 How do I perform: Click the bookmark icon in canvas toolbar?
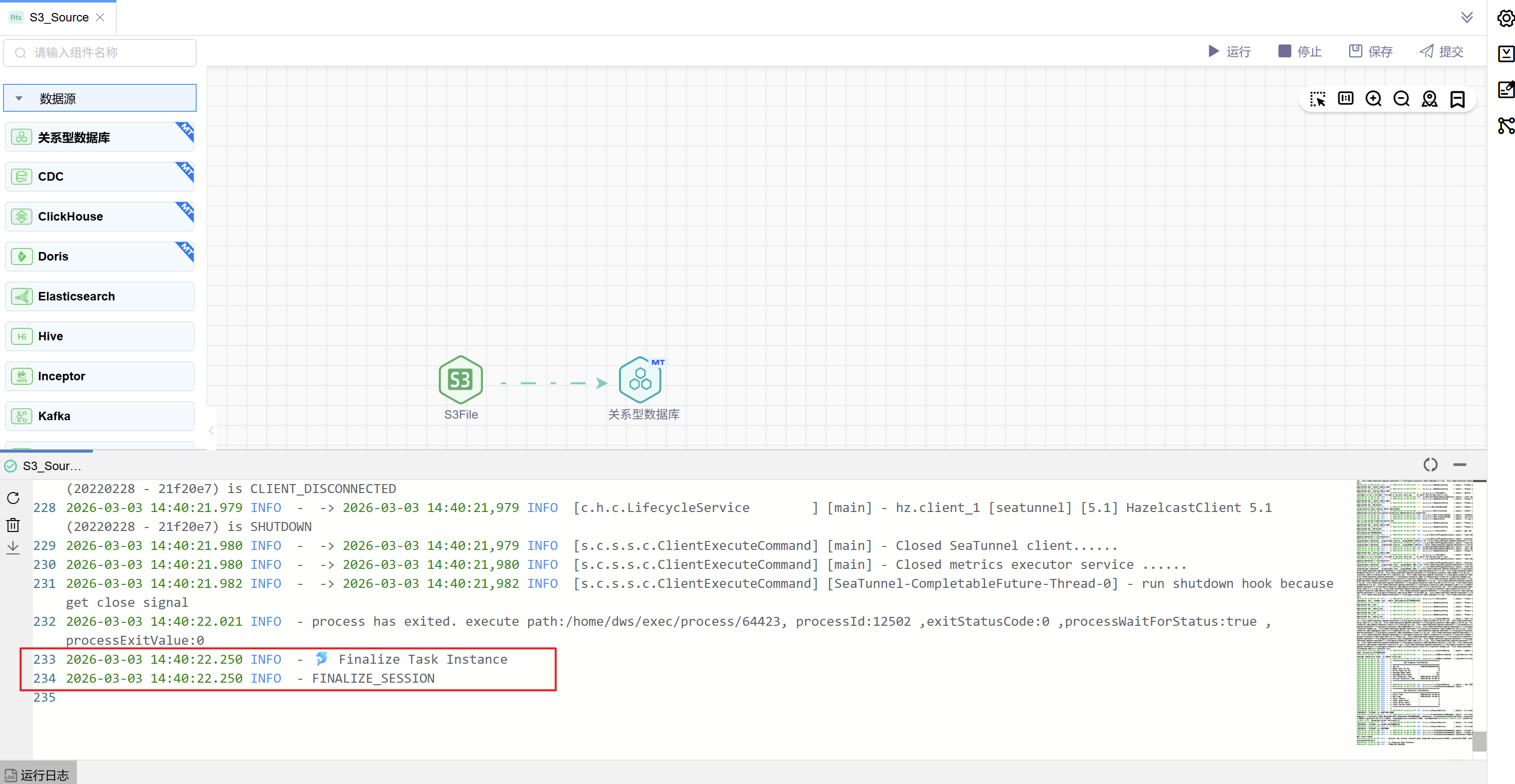click(1458, 99)
